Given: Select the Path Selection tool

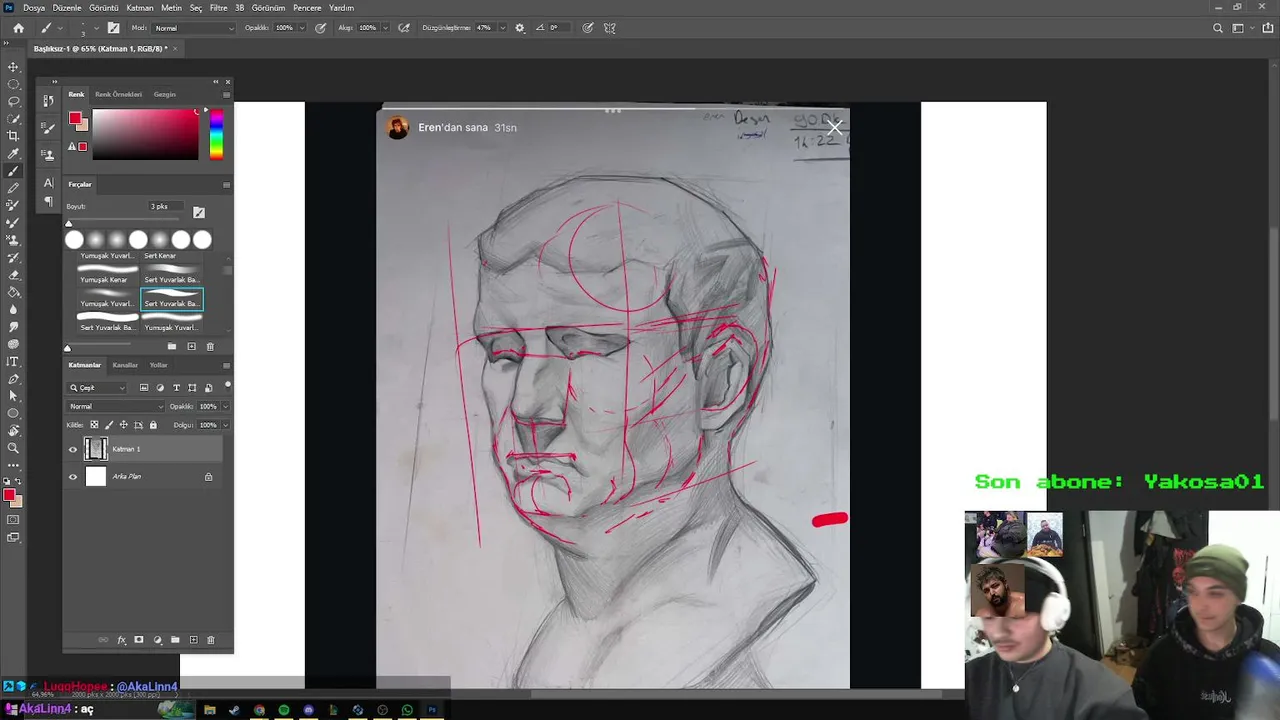Looking at the screenshot, I should (13, 396).
